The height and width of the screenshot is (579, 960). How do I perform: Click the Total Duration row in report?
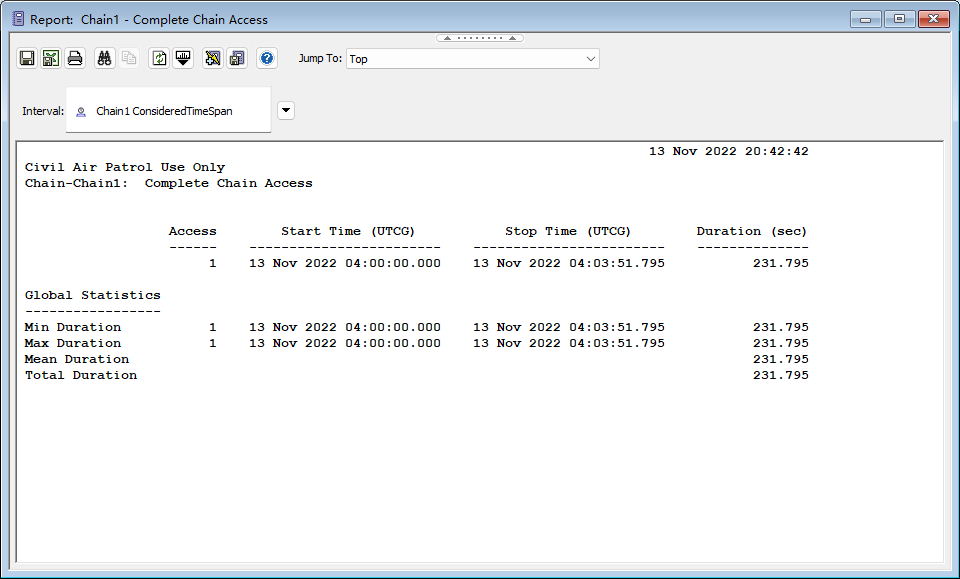(81, 375)
